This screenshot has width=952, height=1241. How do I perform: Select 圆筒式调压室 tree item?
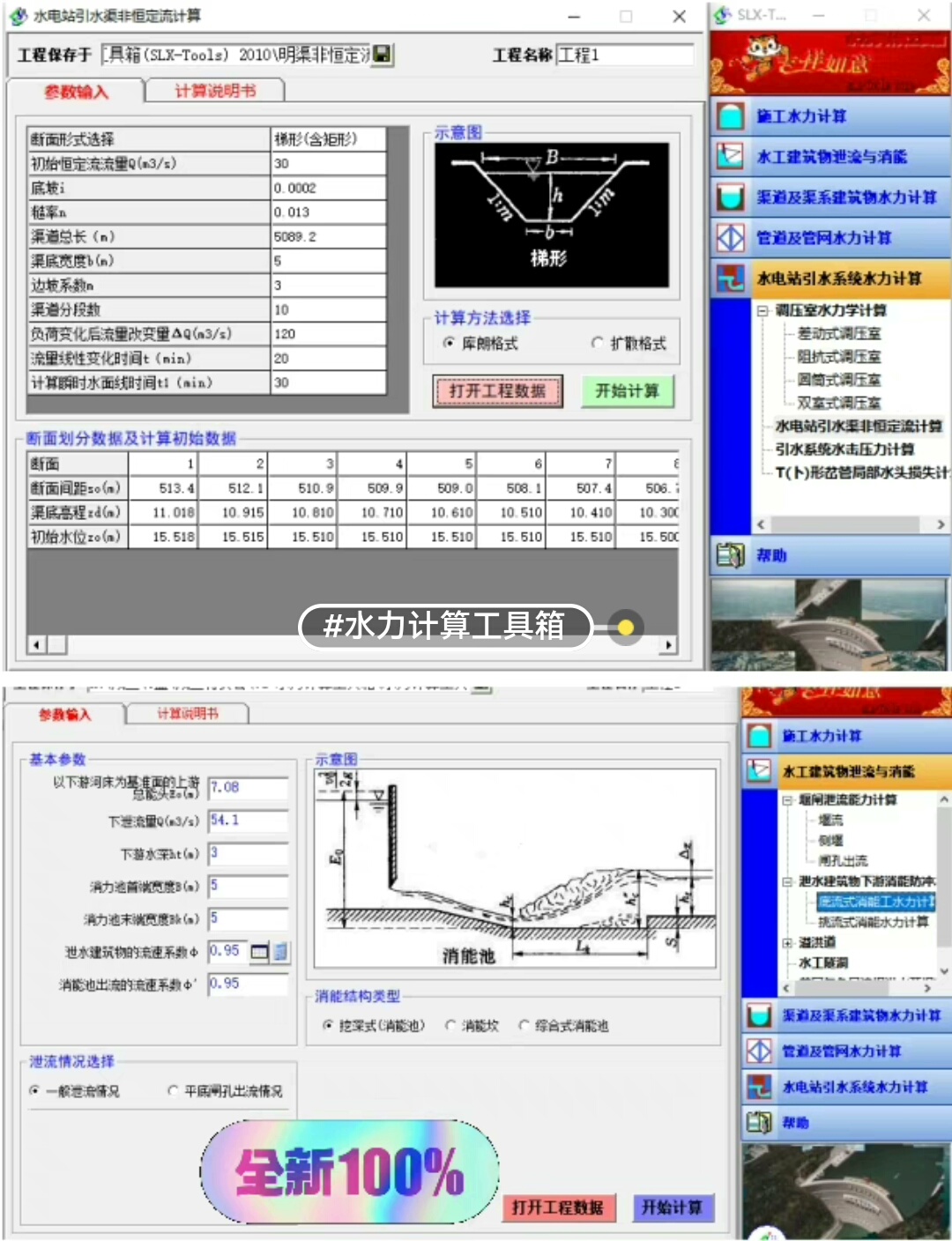(839, 379)
